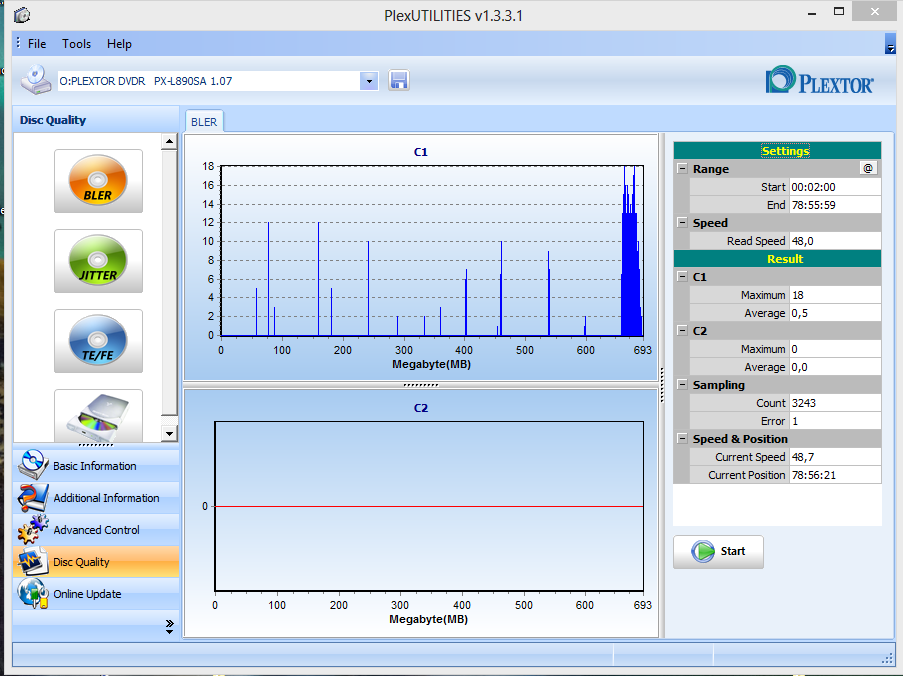903x676 pixels.
Task: Save results with the floppy disk icon
Action: [399, 81]
